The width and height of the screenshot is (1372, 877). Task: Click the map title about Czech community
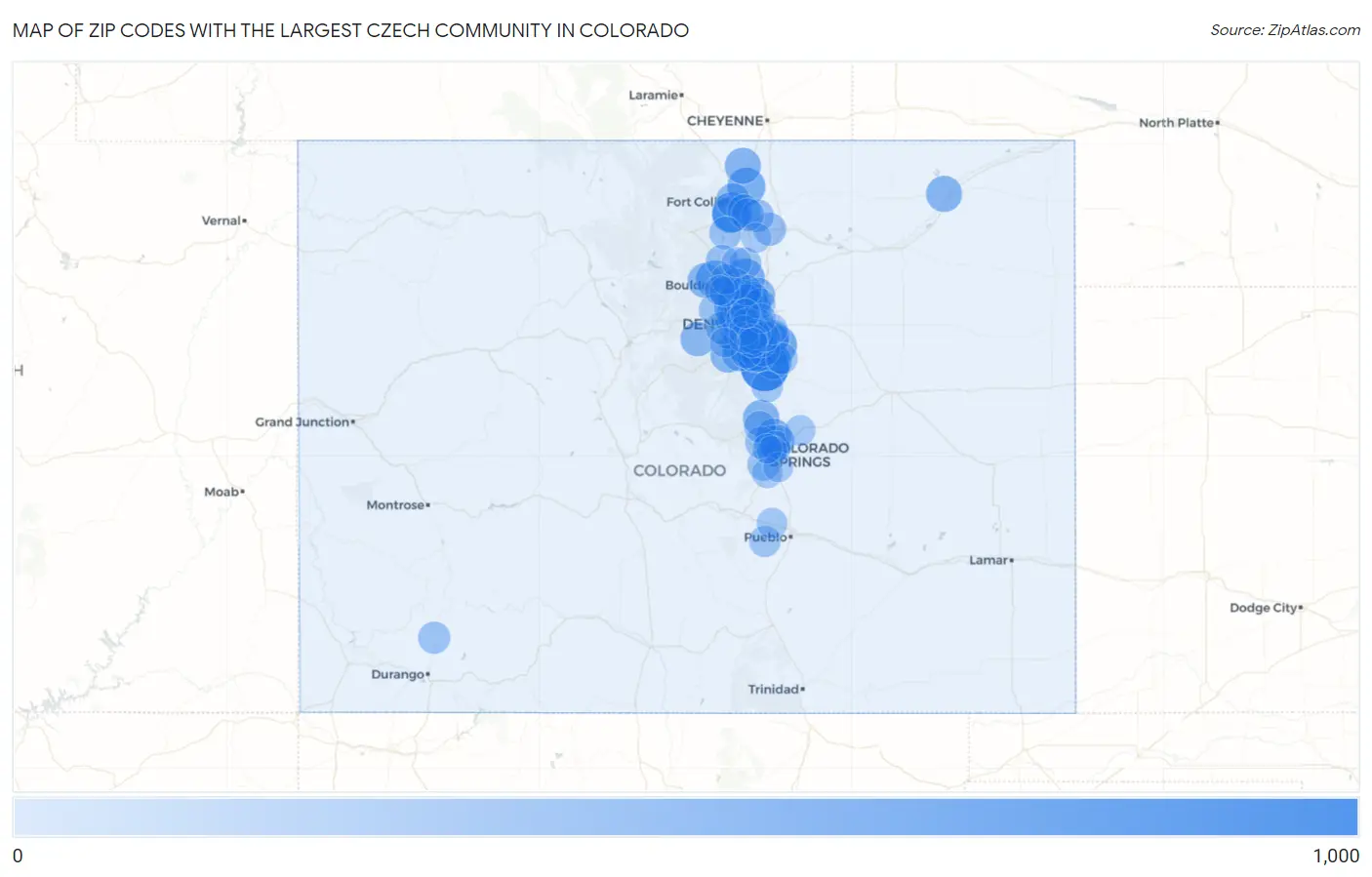350,30
